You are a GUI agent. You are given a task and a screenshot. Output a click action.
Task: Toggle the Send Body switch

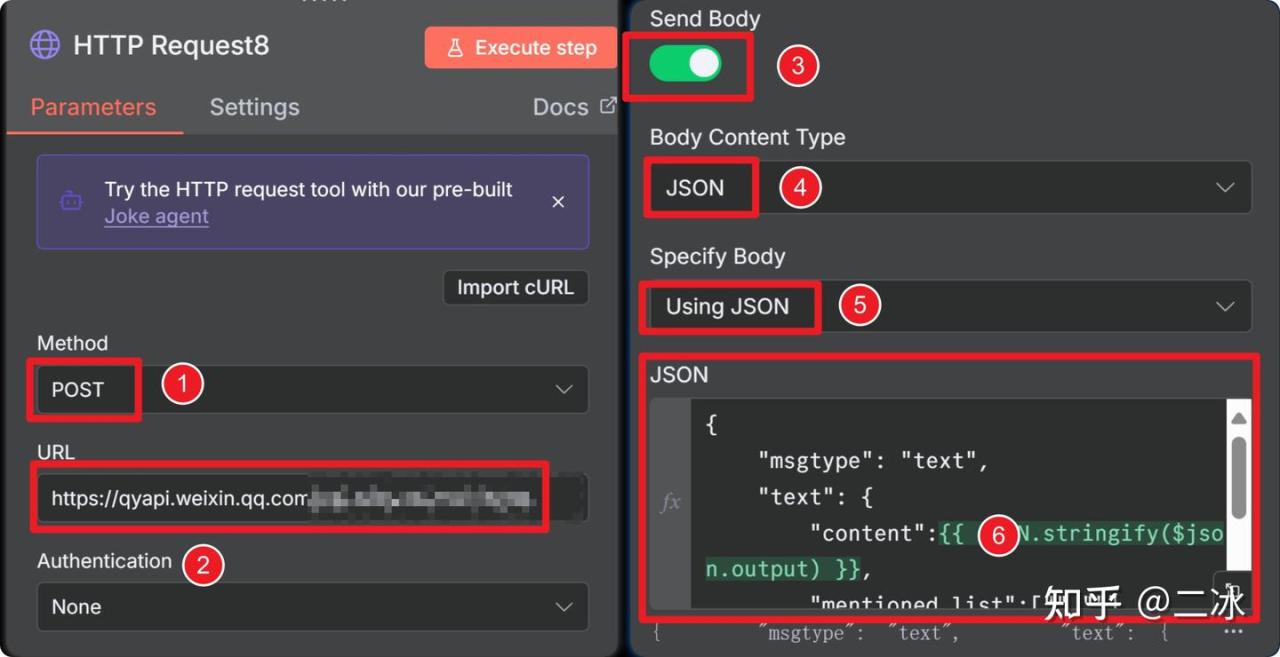point(685,64)
